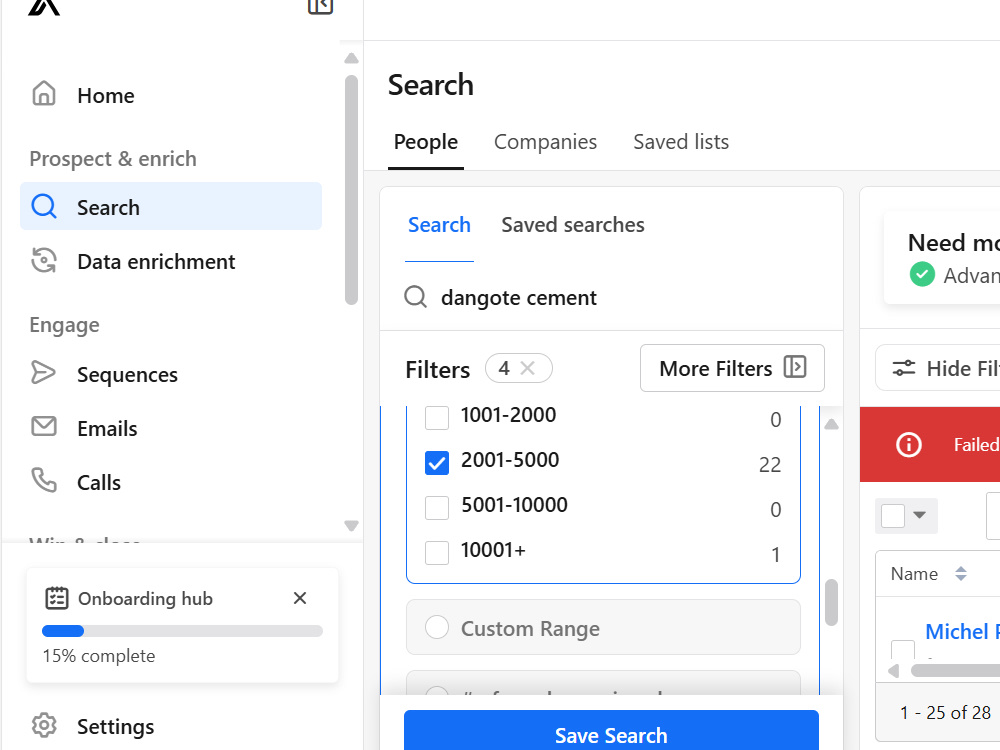Switch to the People tab
This screenshot has width=1000, height=750.
[x=425, y=142]
